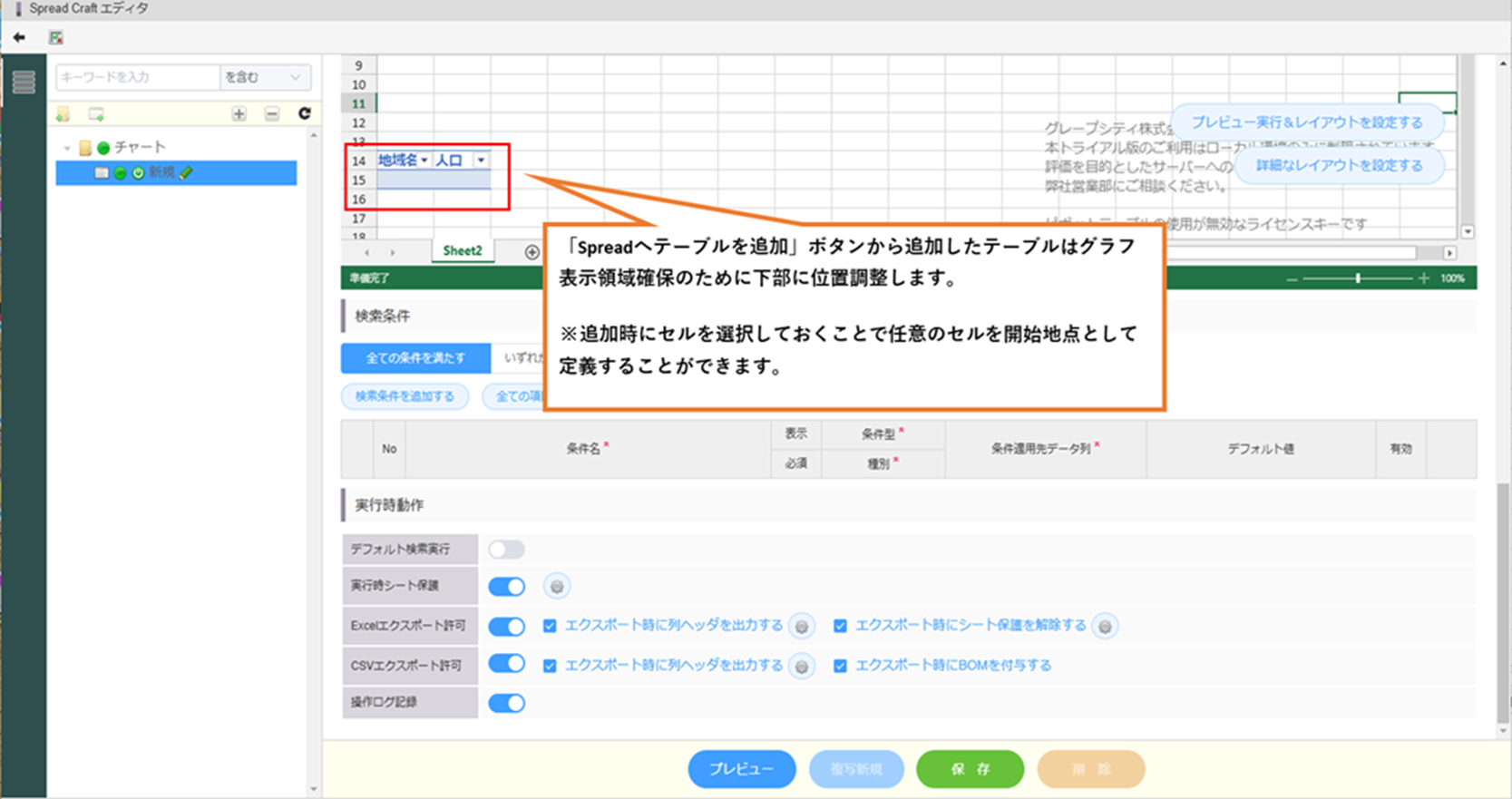Open the を含む search mode dropdown
The image size is (1512, 799).
tap(264, 78)
